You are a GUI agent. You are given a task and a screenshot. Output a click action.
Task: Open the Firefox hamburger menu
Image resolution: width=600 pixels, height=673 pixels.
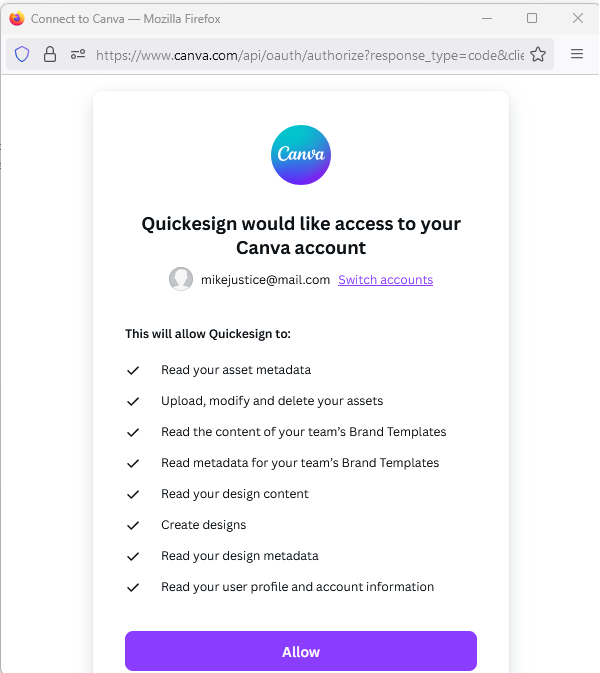[577, 54]
